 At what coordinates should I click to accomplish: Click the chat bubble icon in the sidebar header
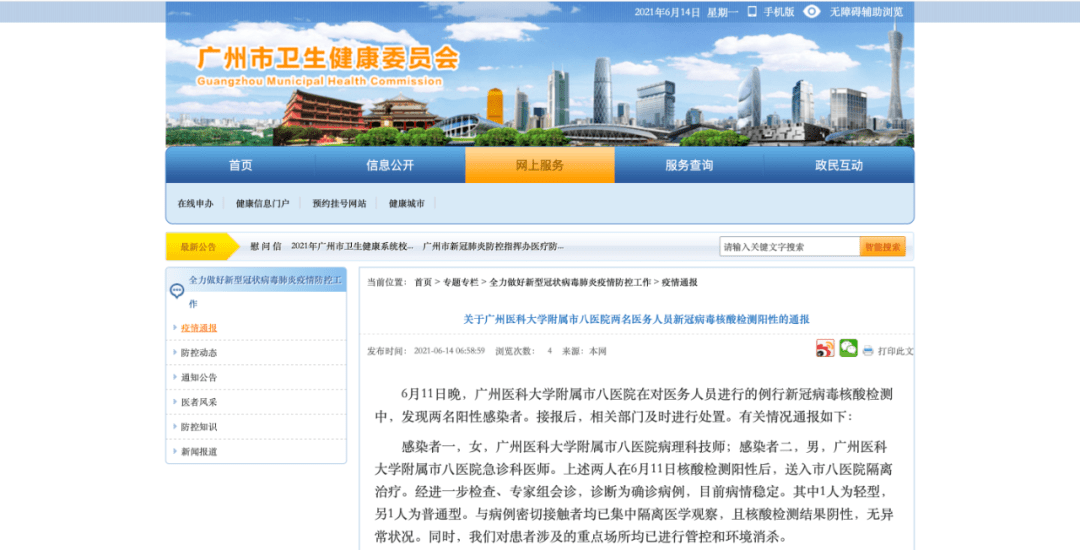pyautogui.click(x=177, y=291)
